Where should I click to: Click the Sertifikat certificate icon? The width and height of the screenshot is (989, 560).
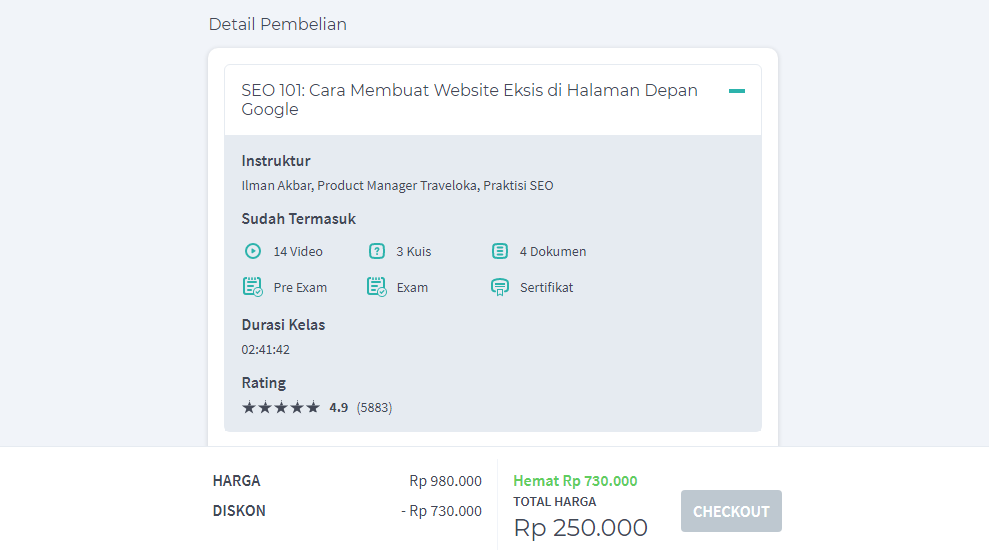coord(500,287)
